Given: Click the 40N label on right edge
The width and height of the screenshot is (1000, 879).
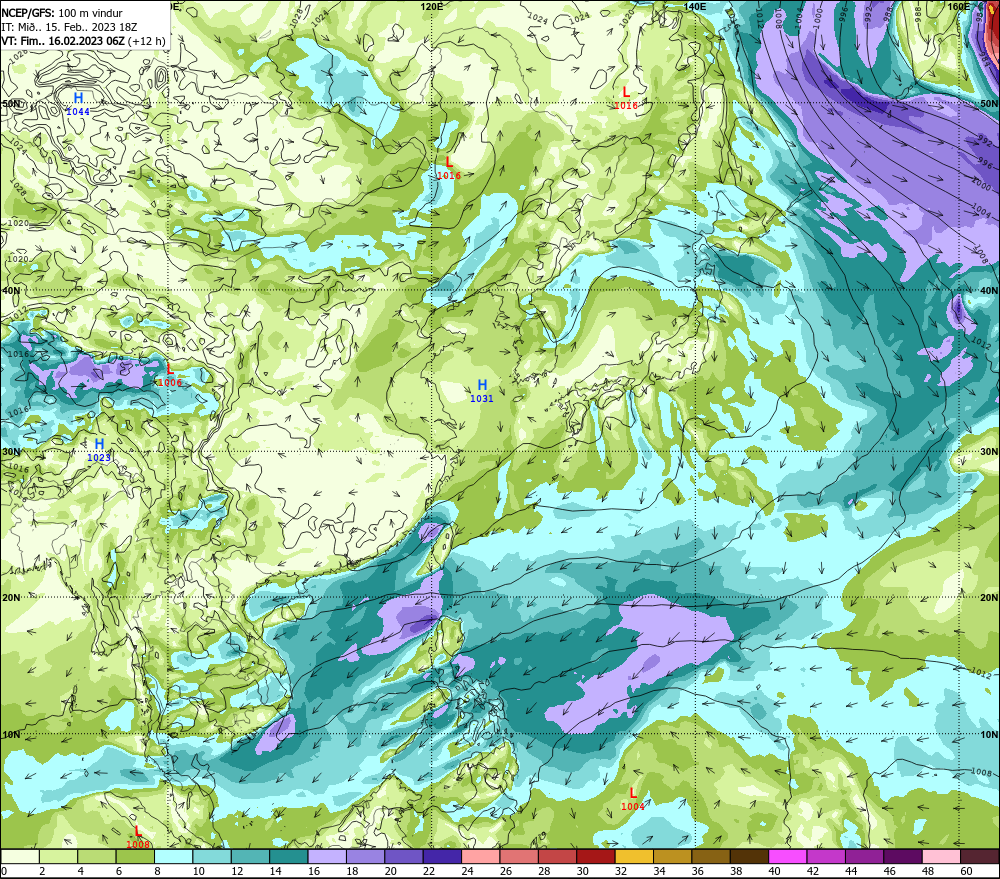Looking at the screenshot, I should point(989,290).
